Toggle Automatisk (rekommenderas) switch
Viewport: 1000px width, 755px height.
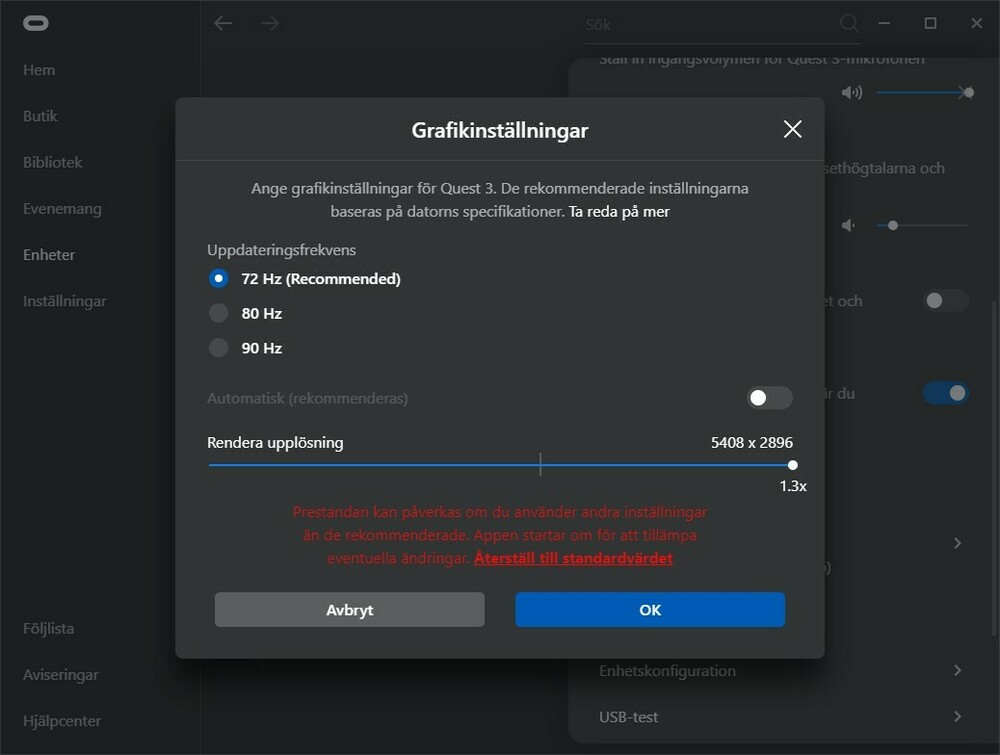coord(769,398)
